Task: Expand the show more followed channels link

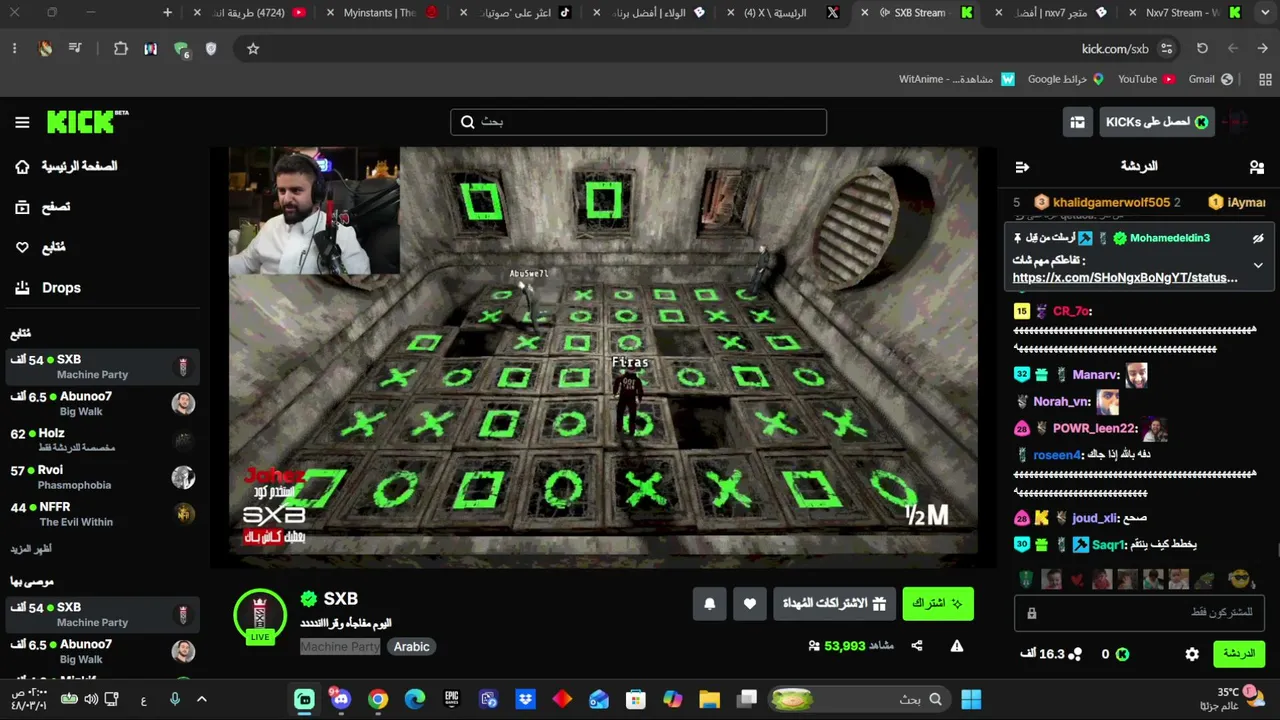Action: point(31,549)
